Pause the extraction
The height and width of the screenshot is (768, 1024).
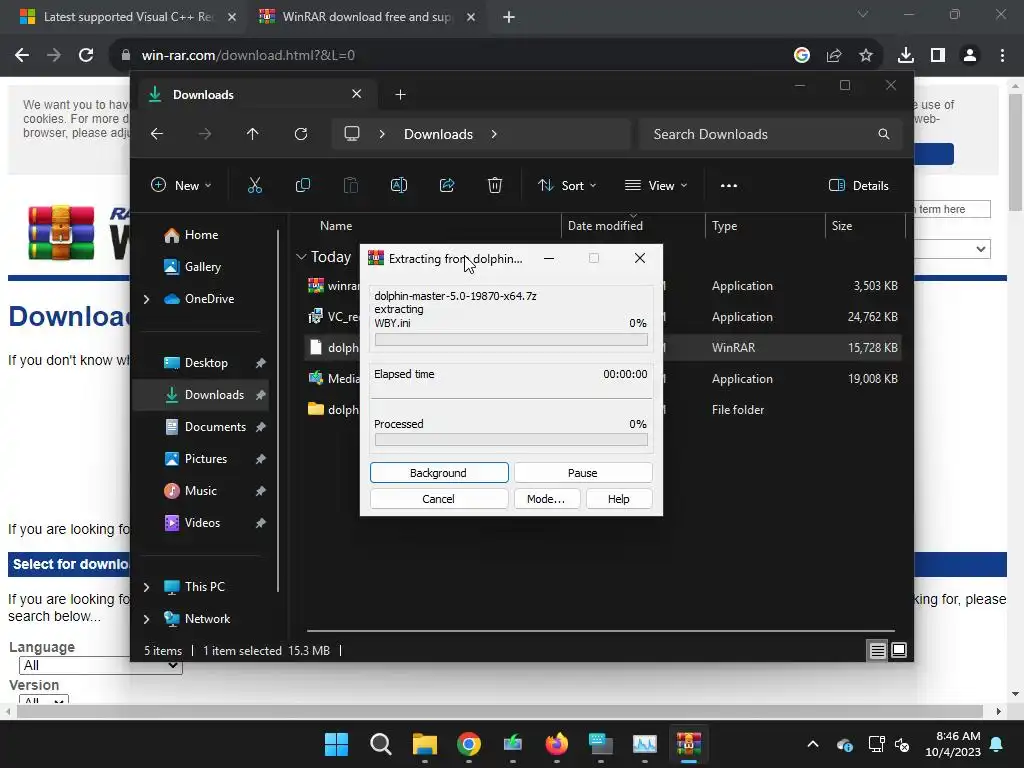583,473
